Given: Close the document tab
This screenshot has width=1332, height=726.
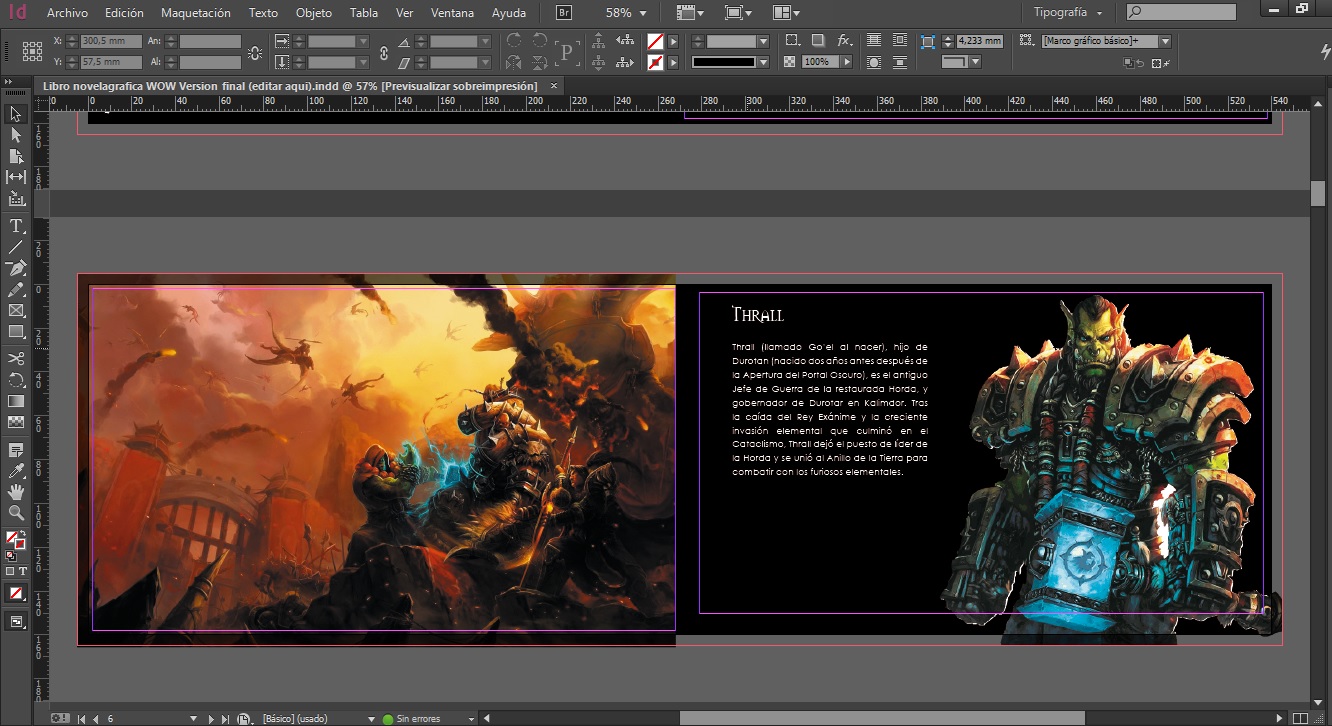Looking at the screenshot, I should click(x=554, y=86).
